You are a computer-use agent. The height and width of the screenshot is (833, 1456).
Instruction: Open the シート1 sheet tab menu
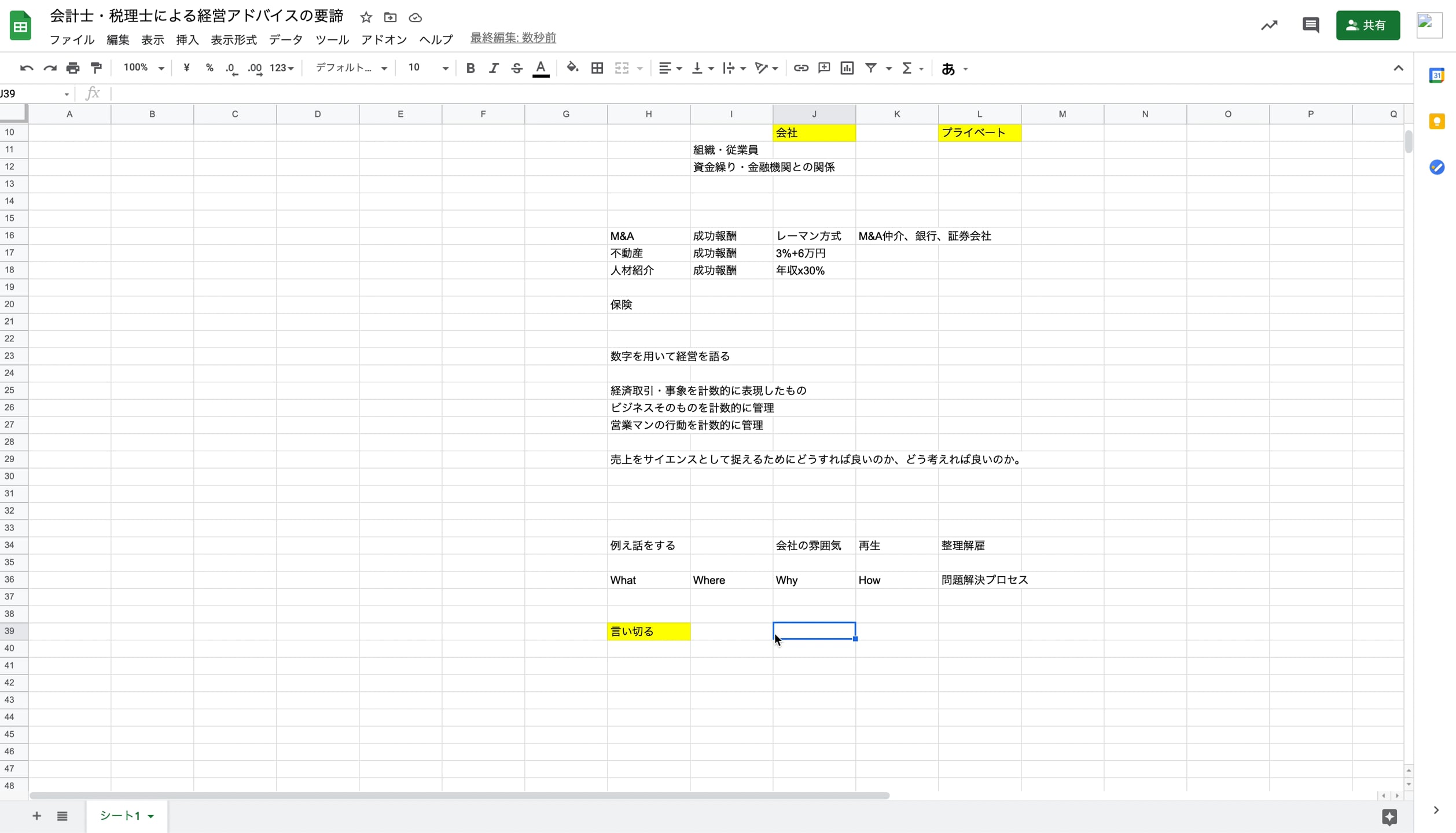pos(151,816)
